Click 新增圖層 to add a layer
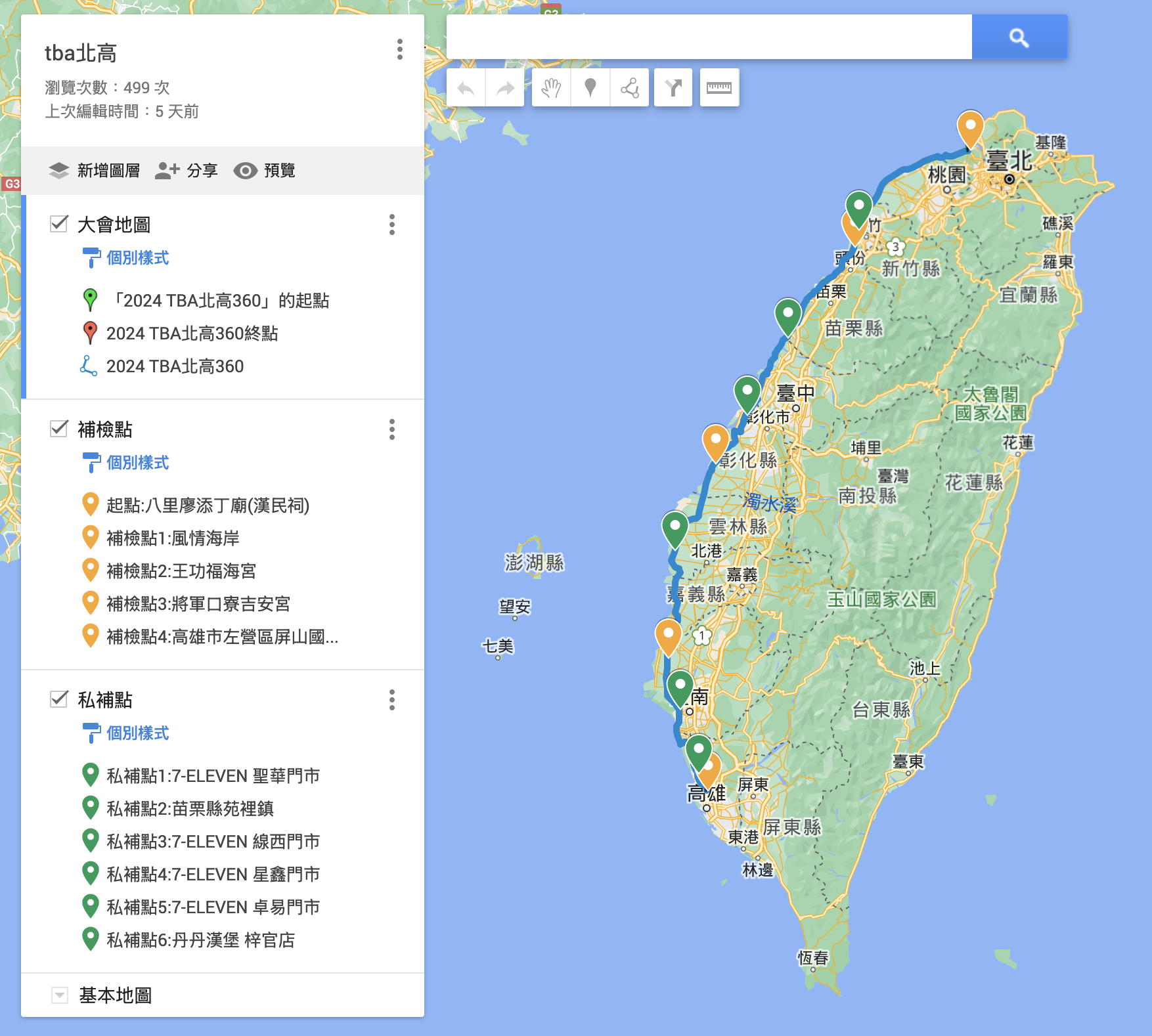This screenshot has width=1152, height=1036. coord(95,171)
